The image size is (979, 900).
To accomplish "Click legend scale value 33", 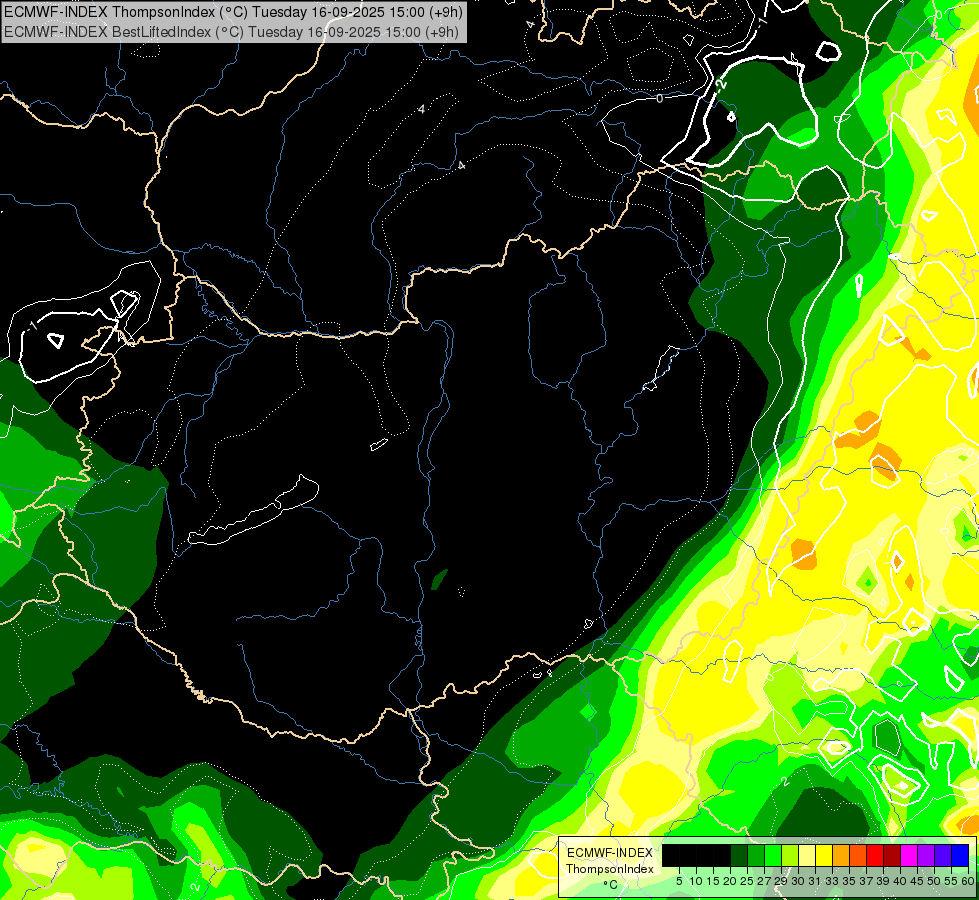I will 832,881.
